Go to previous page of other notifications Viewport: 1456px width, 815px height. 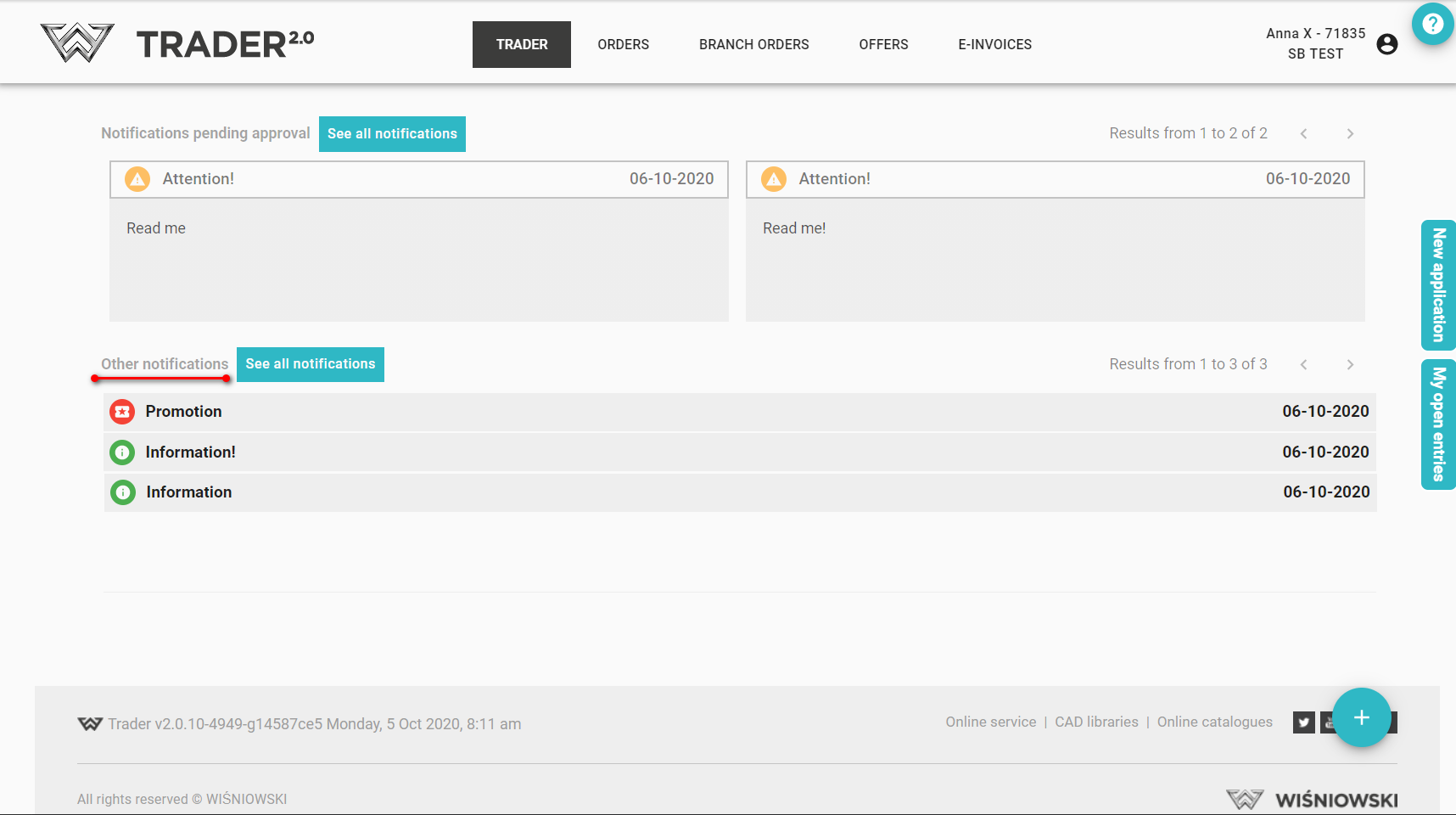(1304, 365)
